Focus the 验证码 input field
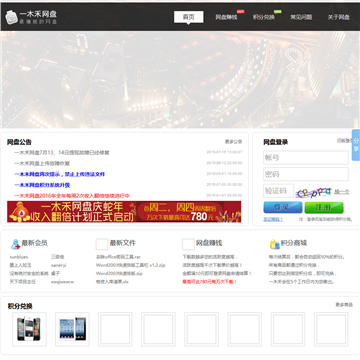The width and height of the screenshot is (360, 360). click(x=279, y=191)
